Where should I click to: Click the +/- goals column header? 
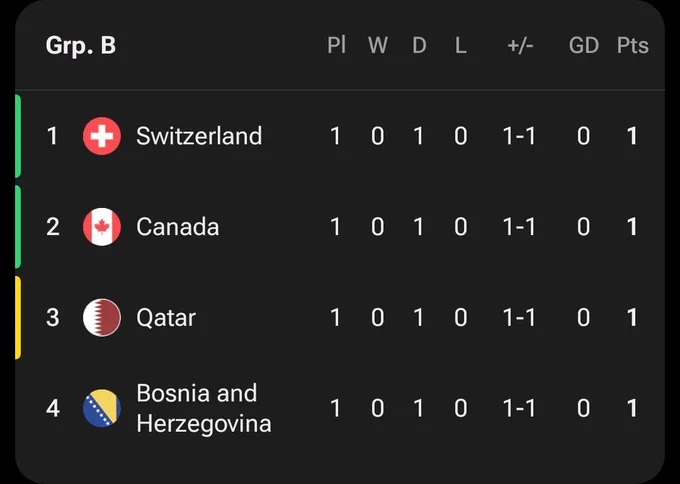pyautogui.click(x=520, y=46)
